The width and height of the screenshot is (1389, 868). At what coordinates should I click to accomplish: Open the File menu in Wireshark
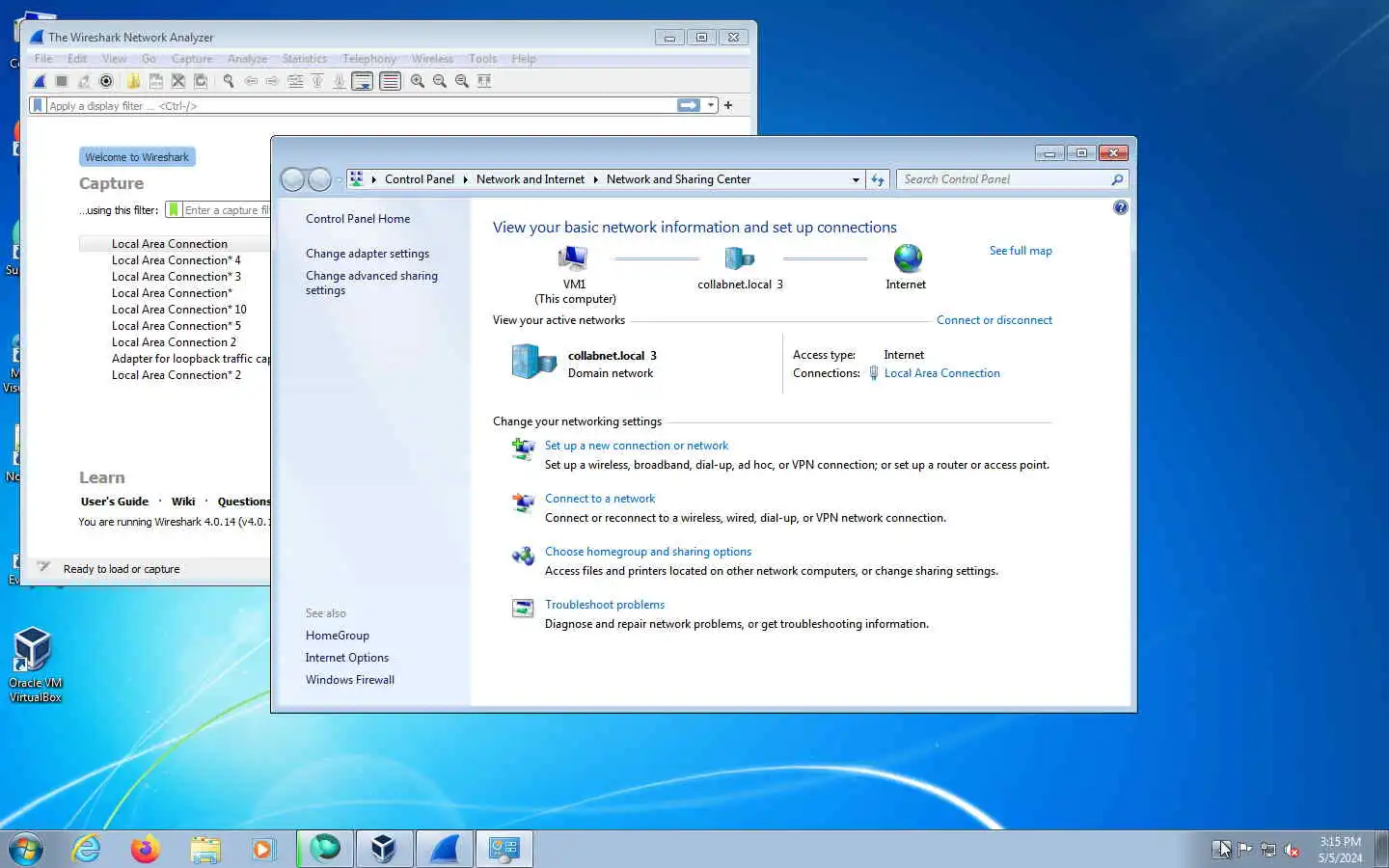pyautogui.click(x=43, y=59)
